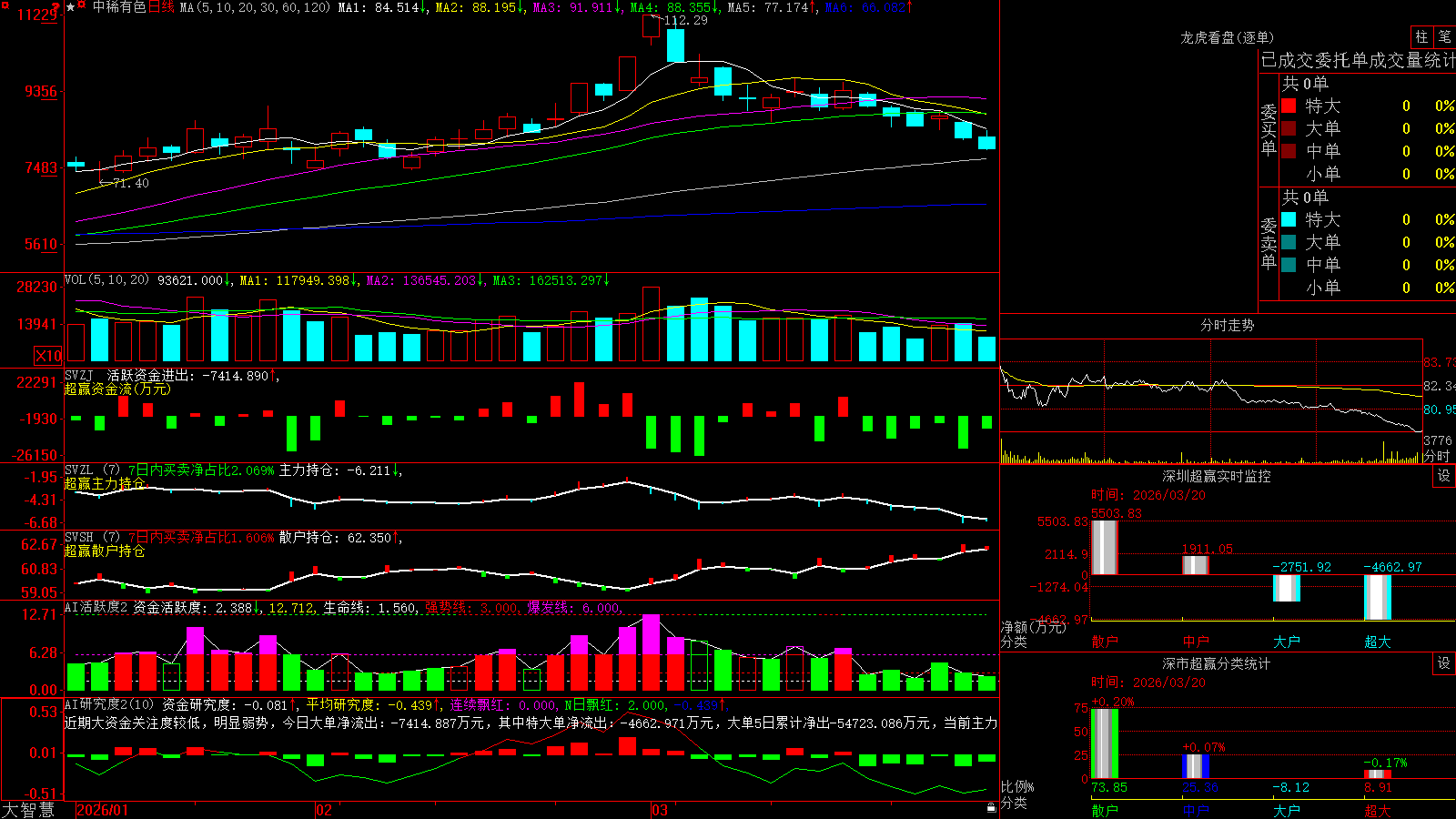
Task: Click 散户 category label in 深圳超赢实时监控
Action: (x=1104, y=642)
